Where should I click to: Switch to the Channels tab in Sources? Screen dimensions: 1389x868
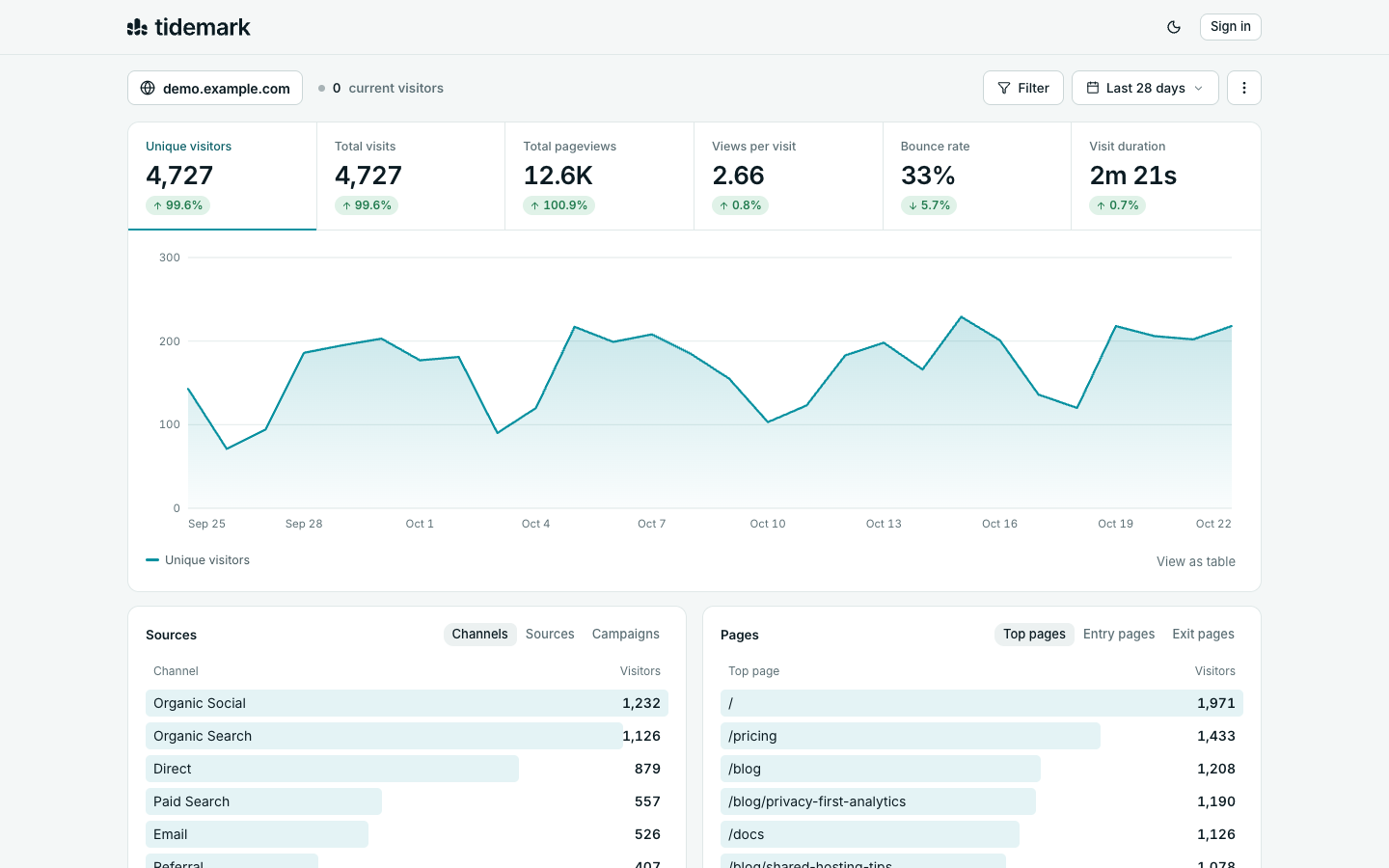(x=479, y=634)
